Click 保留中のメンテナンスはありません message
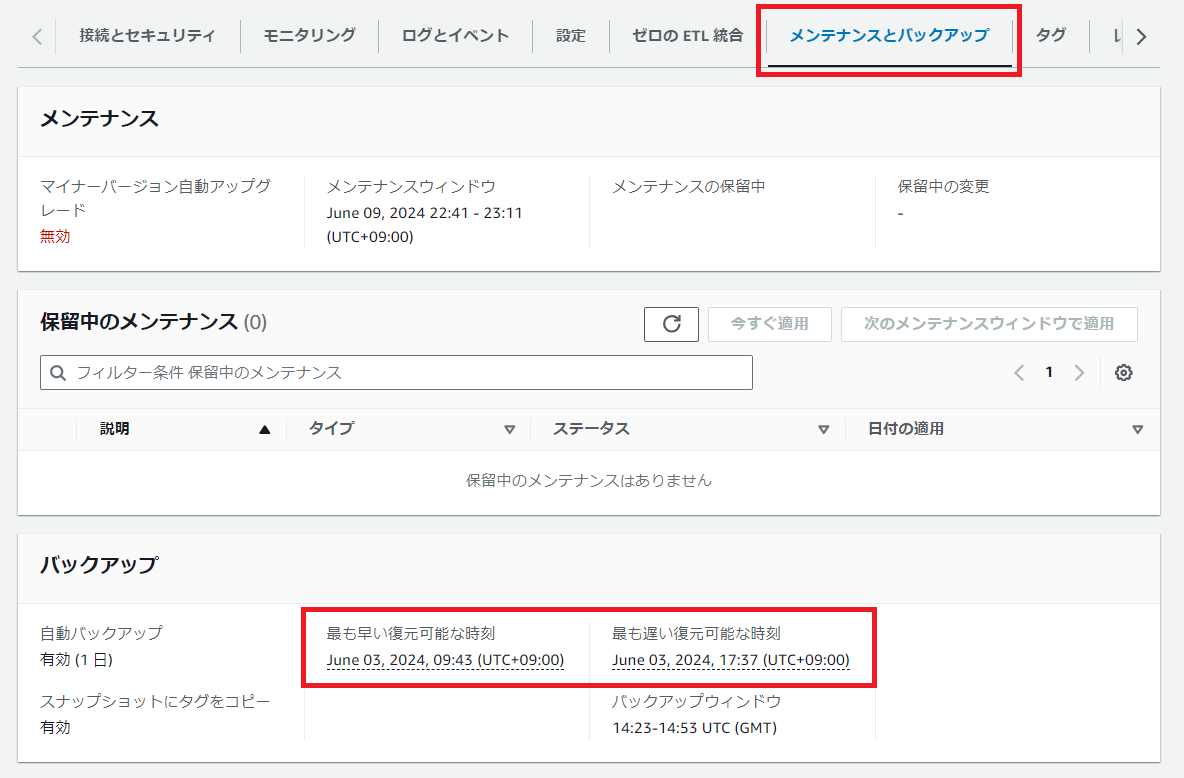Screen dimensions: 1184x778 [589, 480]
